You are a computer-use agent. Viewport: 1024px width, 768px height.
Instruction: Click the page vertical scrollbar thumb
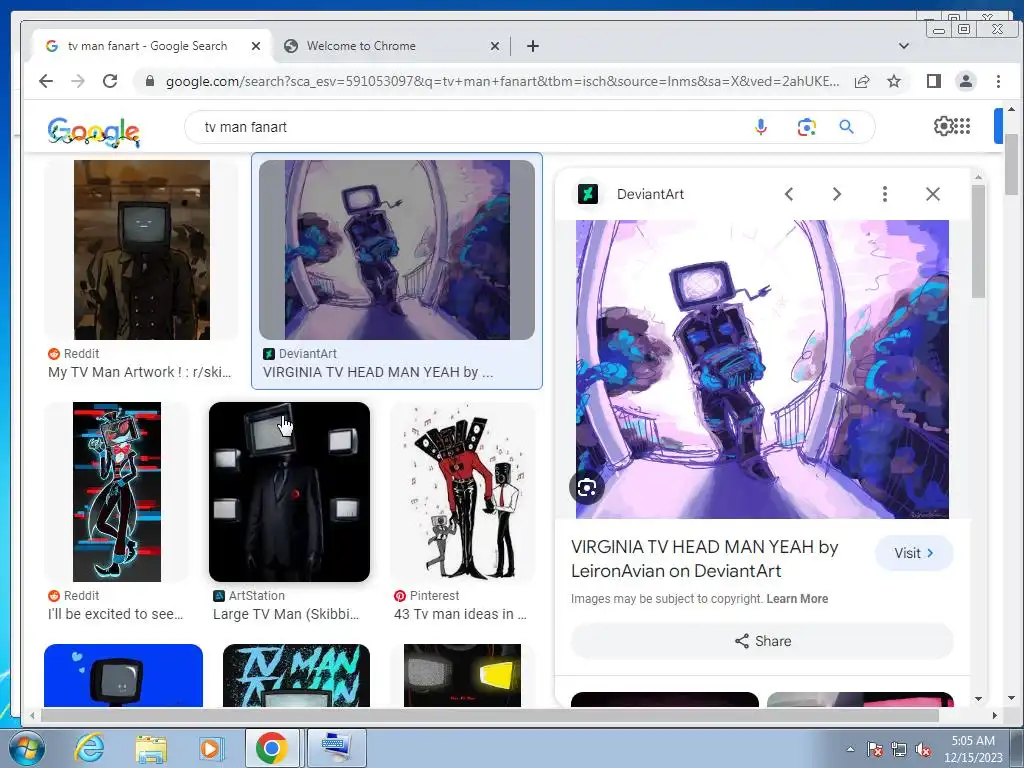click(x=1011, y=165)
